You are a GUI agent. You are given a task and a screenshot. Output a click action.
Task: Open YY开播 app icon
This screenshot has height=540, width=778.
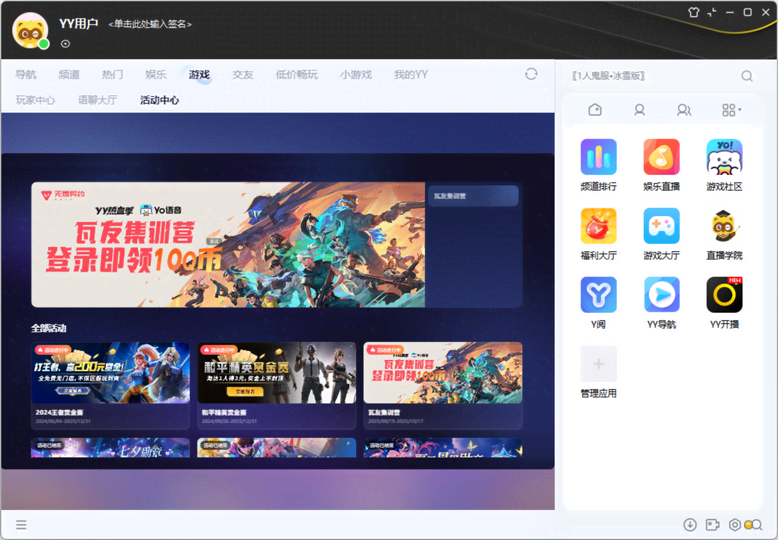[724, 295]
